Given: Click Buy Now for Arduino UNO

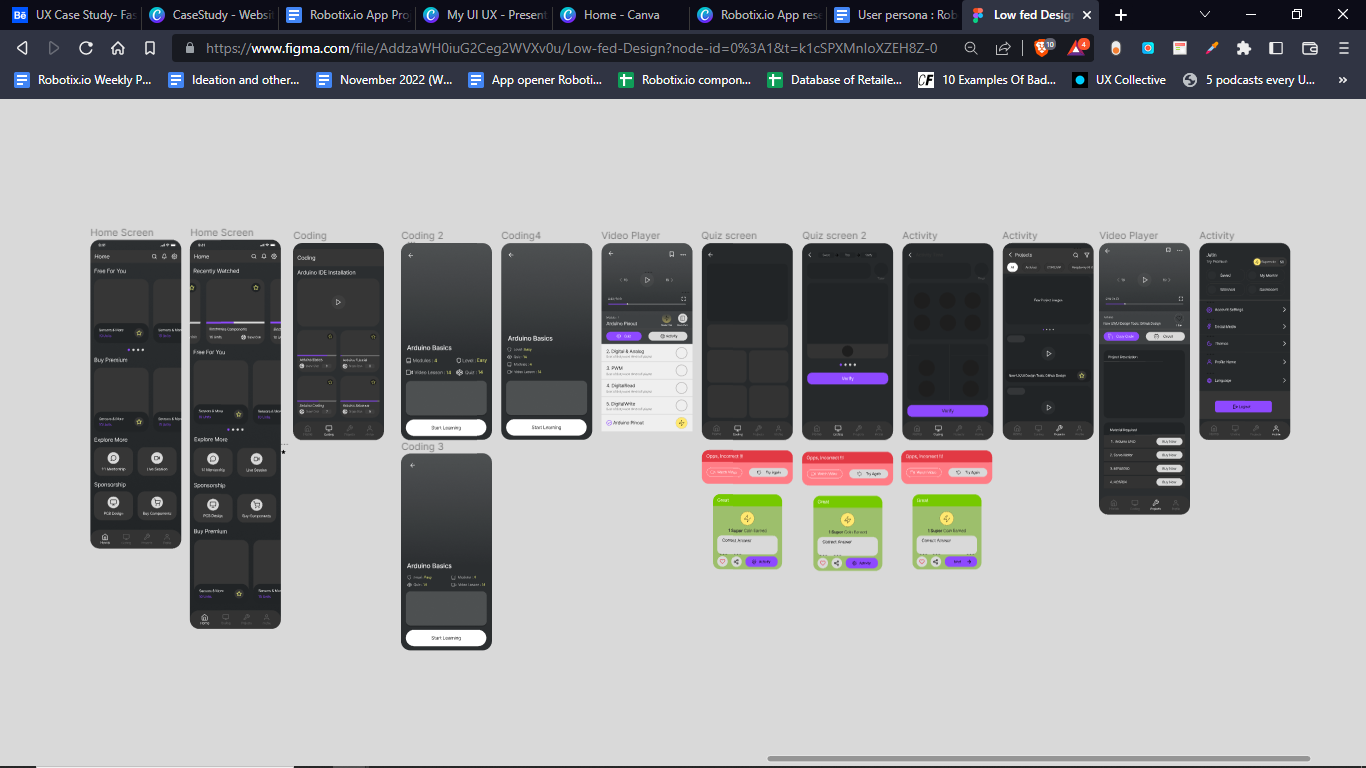Looking at the screenshot, I should (1167, 441).
